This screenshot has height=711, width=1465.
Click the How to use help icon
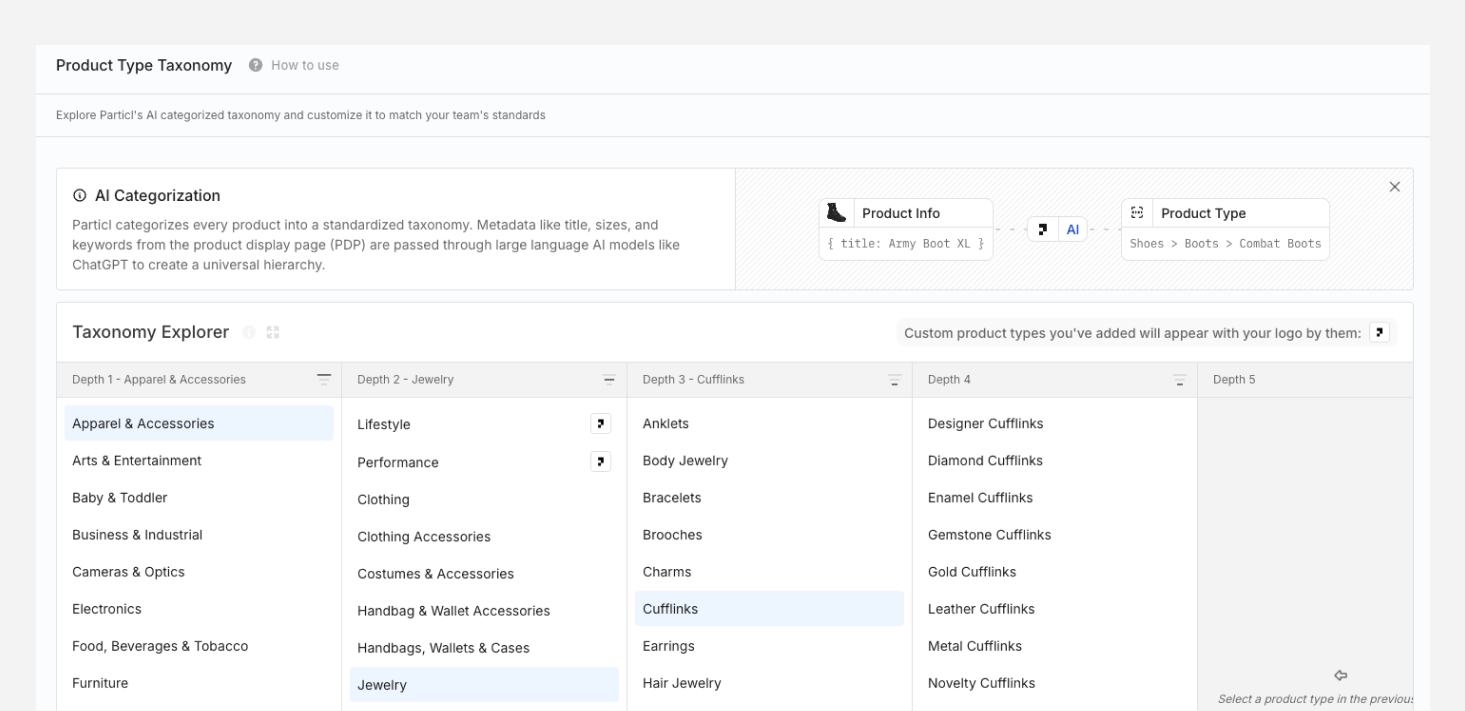tap(256, 65)
